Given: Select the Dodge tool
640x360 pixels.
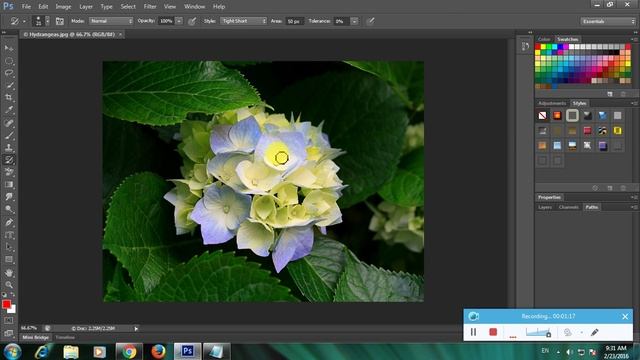Looking at the screenshot, I should pyautogui.click(x=9, y=209).
